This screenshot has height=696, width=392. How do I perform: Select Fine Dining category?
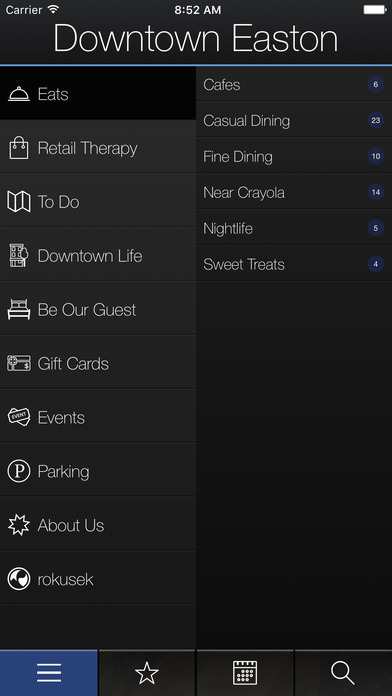[294, 156]
